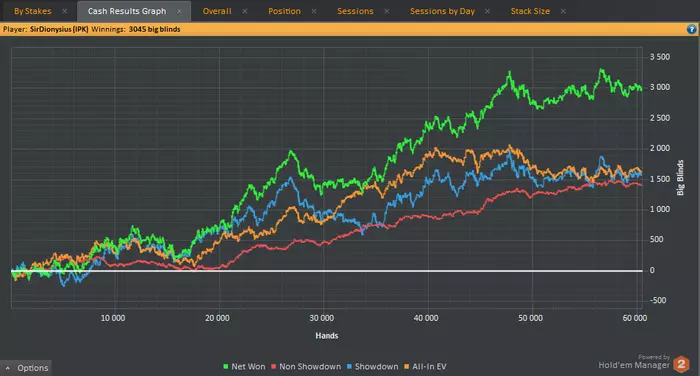
Task: Toggle the Showdown series label
Action: click(376, 367)
